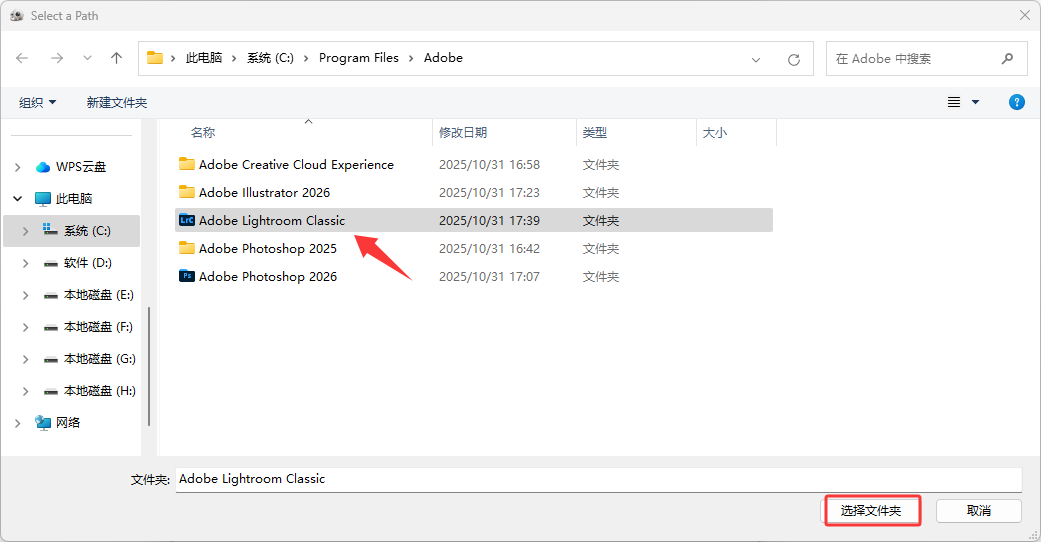The image size is (1041, 542).
Task: Close the Select a Path dialog
Action: 1024,15
